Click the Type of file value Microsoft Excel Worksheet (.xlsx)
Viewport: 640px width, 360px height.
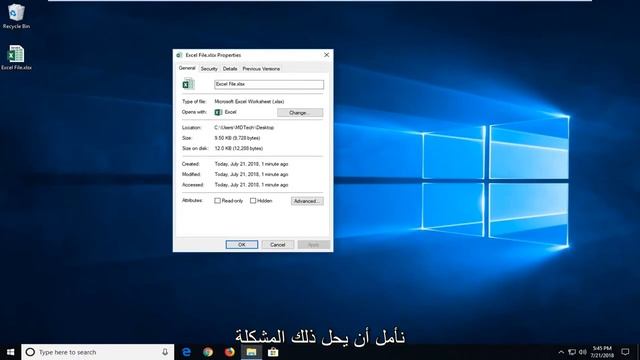click(249, 101)
